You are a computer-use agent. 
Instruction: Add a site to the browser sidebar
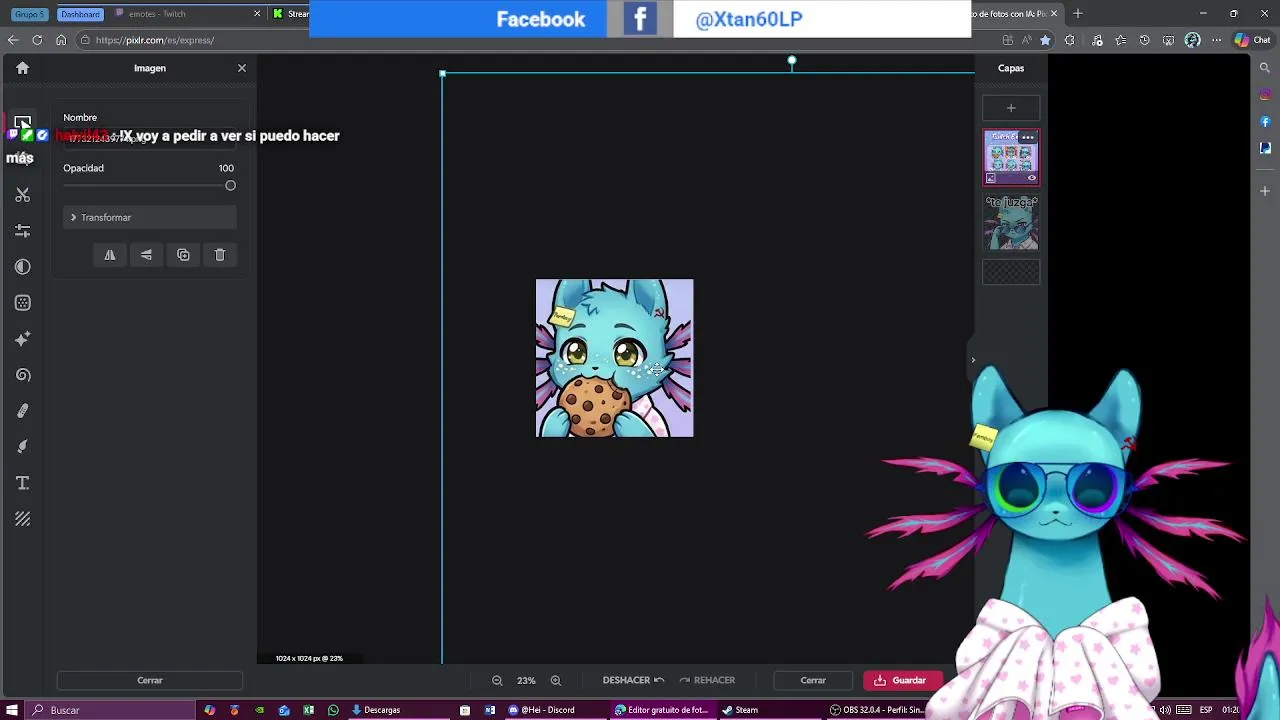[x=1265, y=190]
